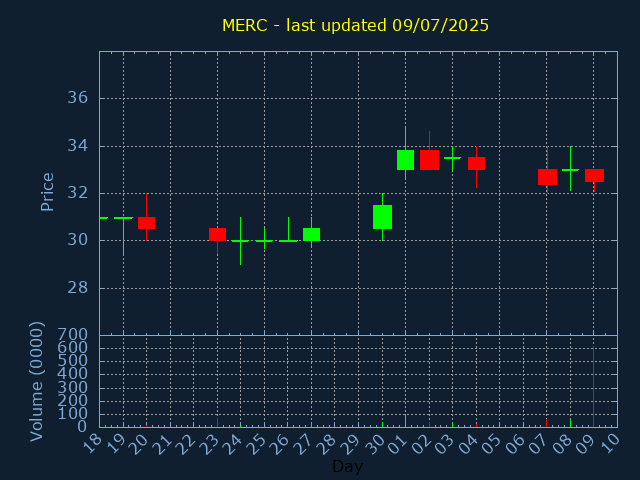Click the day axis label '01'

[398, 444]
